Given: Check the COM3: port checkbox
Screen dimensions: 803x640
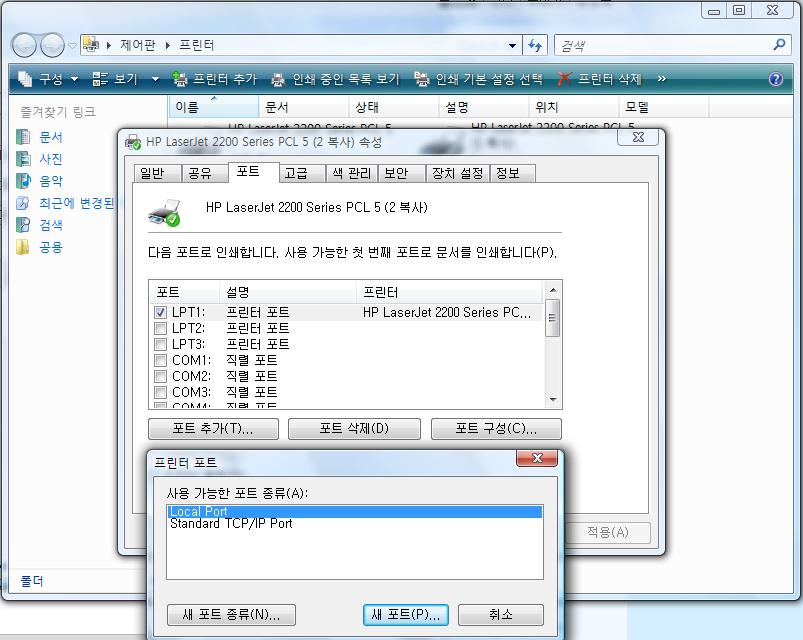Looking at the screenshot, I should coord(160,392).
